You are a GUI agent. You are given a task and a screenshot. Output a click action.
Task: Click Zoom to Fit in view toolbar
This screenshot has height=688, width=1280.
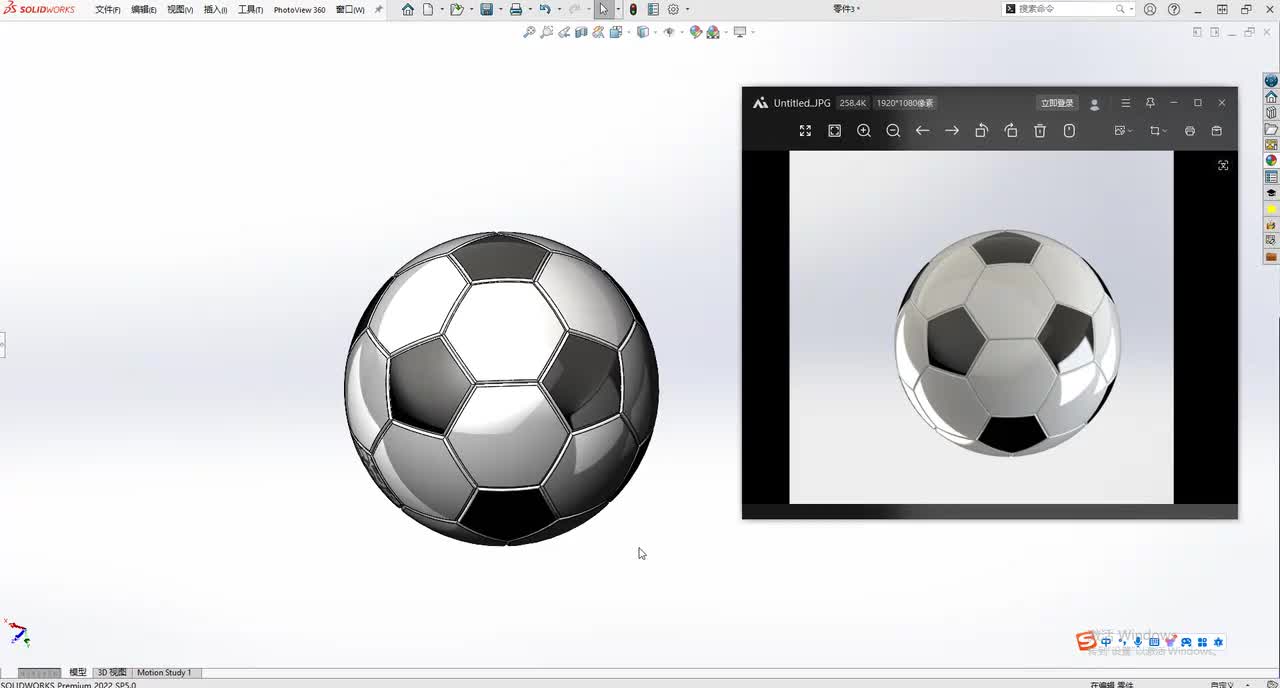coord(529,32)
